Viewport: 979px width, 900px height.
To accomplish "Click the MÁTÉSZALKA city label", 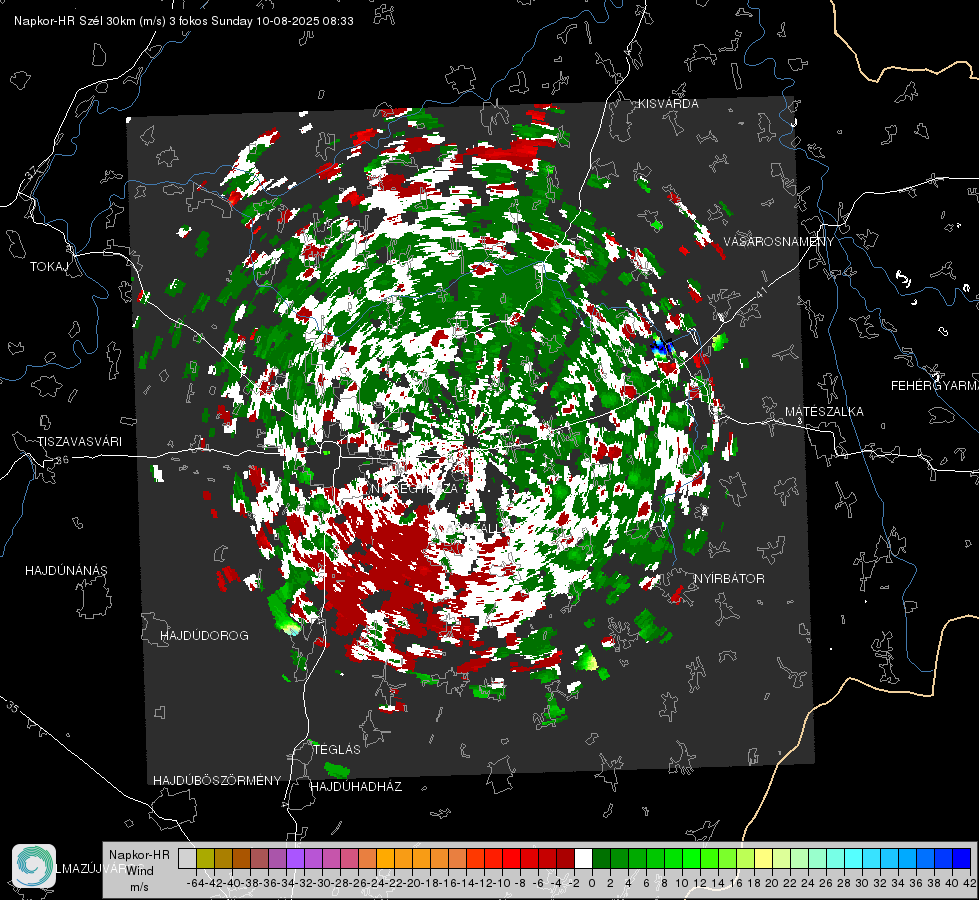I will tap(824, 412).
